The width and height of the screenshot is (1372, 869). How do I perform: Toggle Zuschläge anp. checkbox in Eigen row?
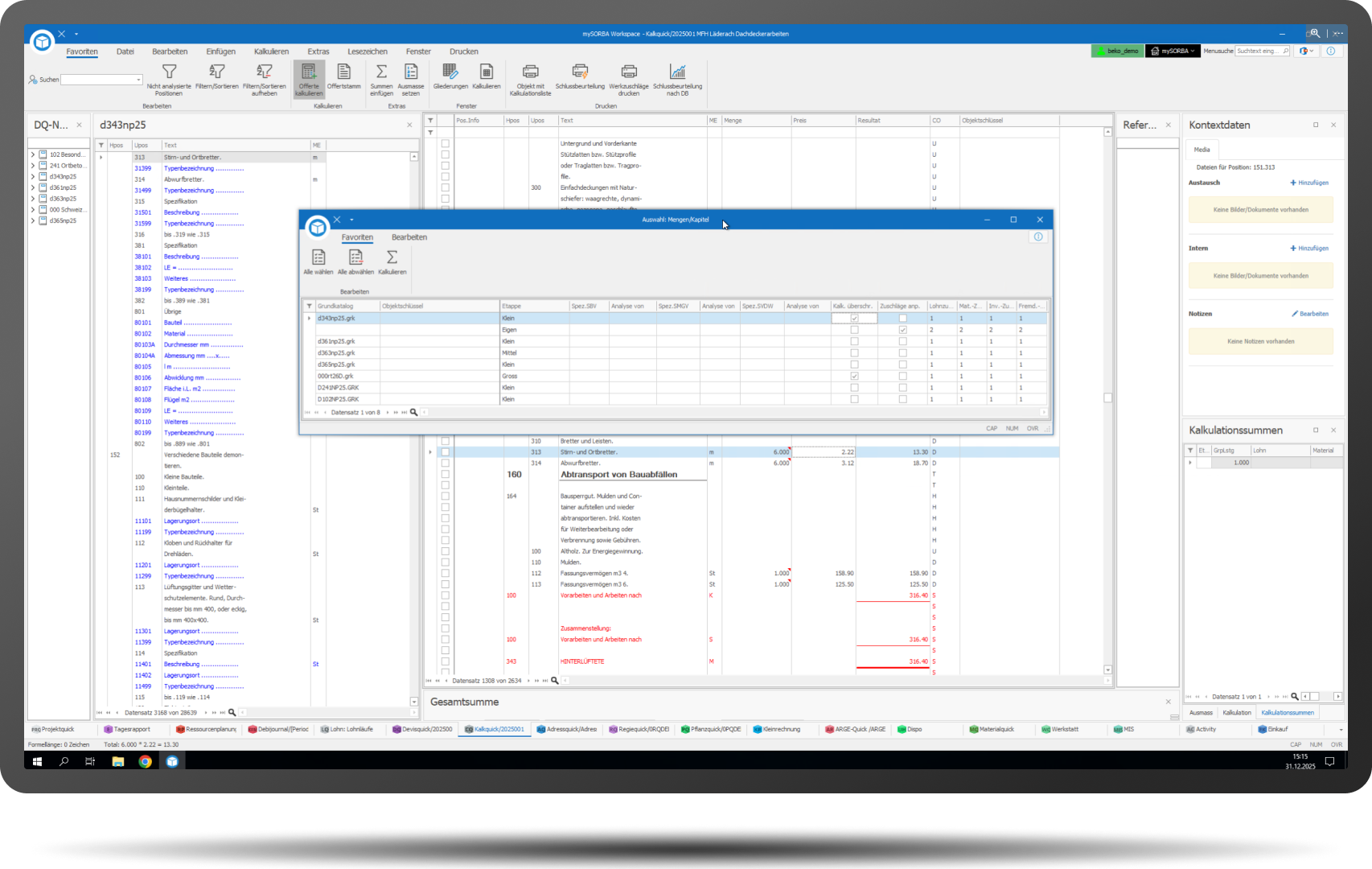pyautogui.click(x=902, y=330)
